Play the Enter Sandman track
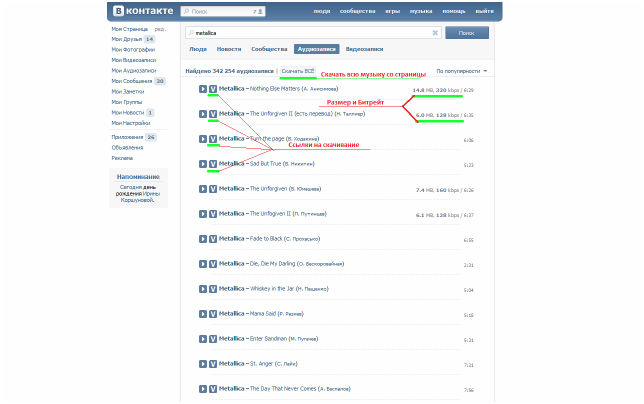This screenshot has height=404, width=644. point(203,339)
